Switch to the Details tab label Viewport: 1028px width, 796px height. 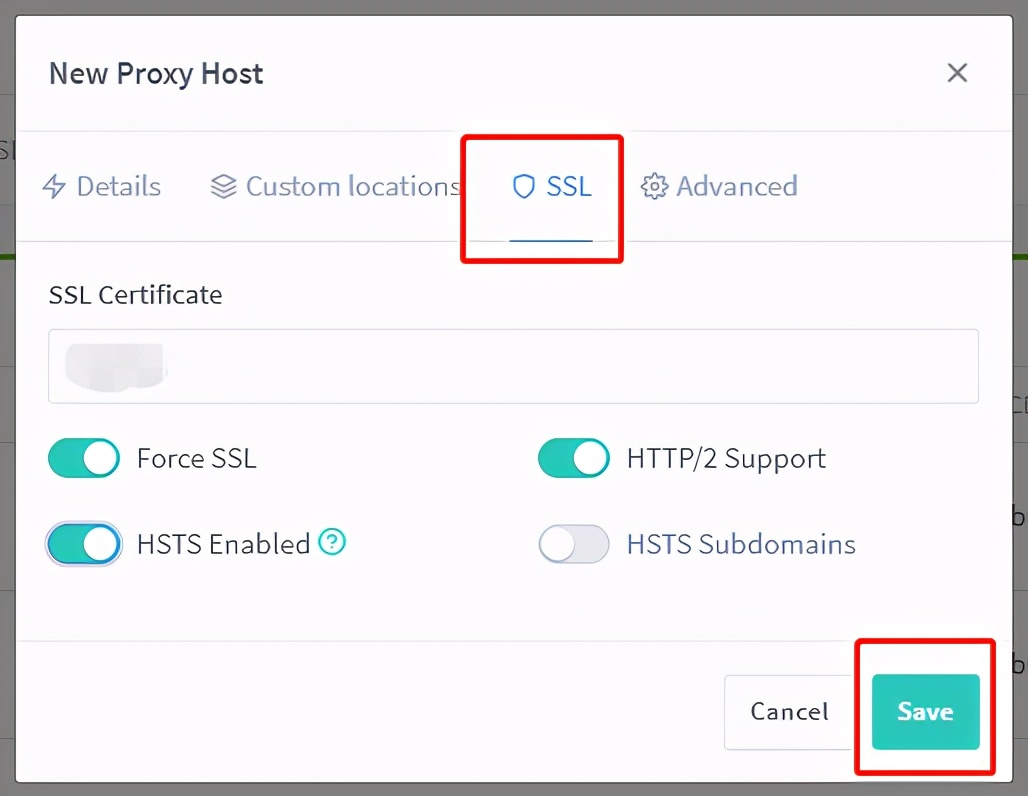click(119, 187)
